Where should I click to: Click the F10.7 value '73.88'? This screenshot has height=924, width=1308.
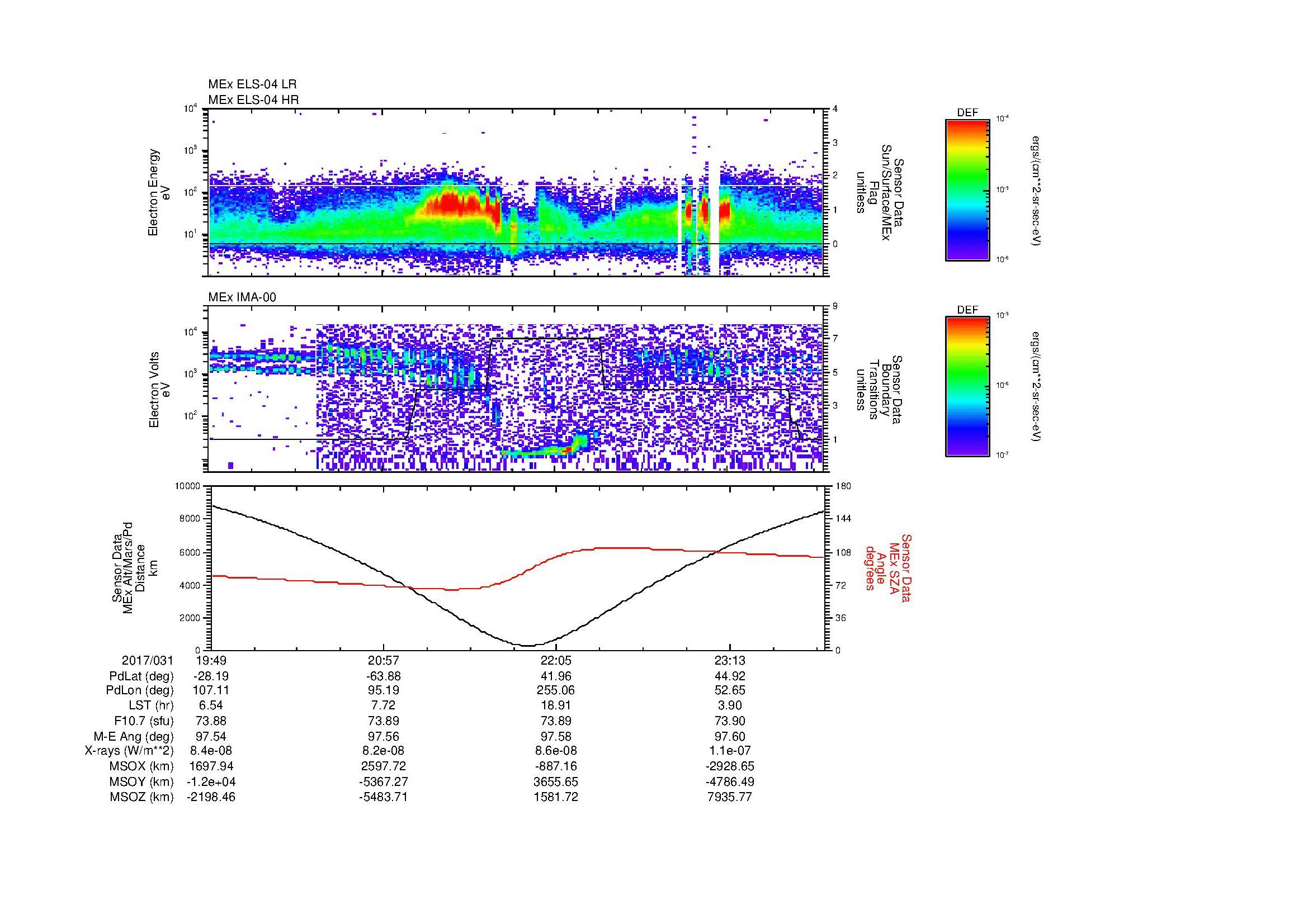click(x=211, y=721)
